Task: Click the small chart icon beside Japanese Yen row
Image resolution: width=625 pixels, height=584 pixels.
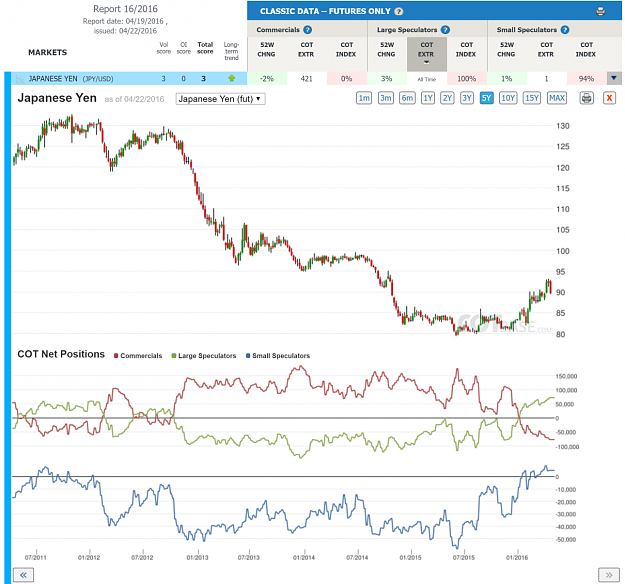Action: pyautogui.click(x=20, y=79)
